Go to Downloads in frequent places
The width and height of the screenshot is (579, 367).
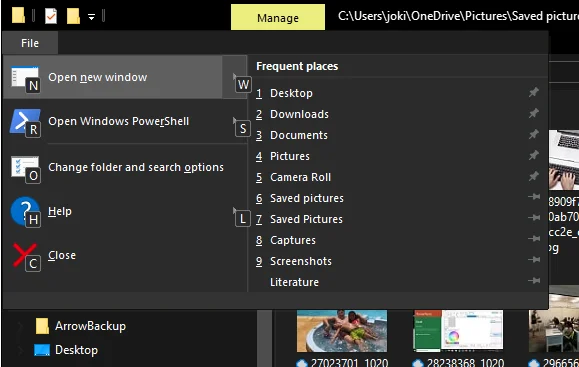(x=299, y=114)
